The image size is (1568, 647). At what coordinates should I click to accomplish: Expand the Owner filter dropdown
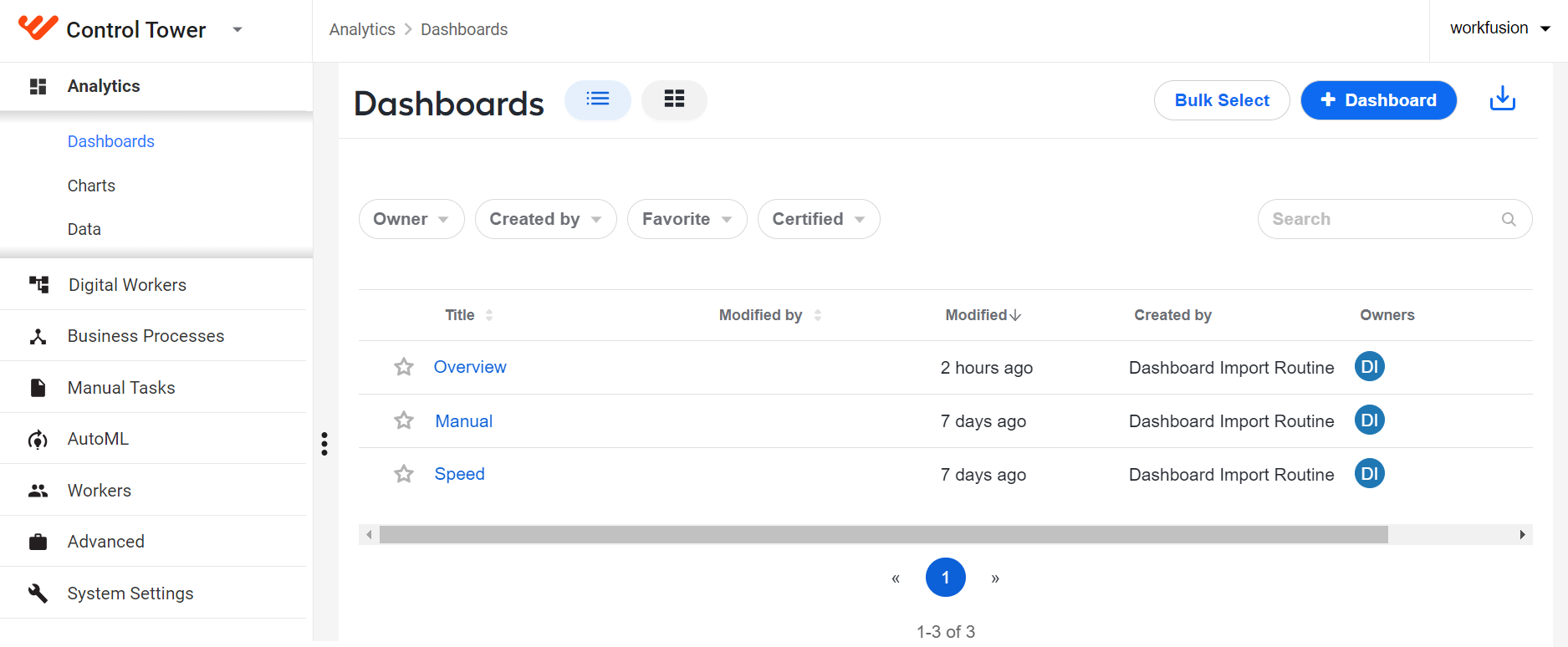(x=411, y=219)
